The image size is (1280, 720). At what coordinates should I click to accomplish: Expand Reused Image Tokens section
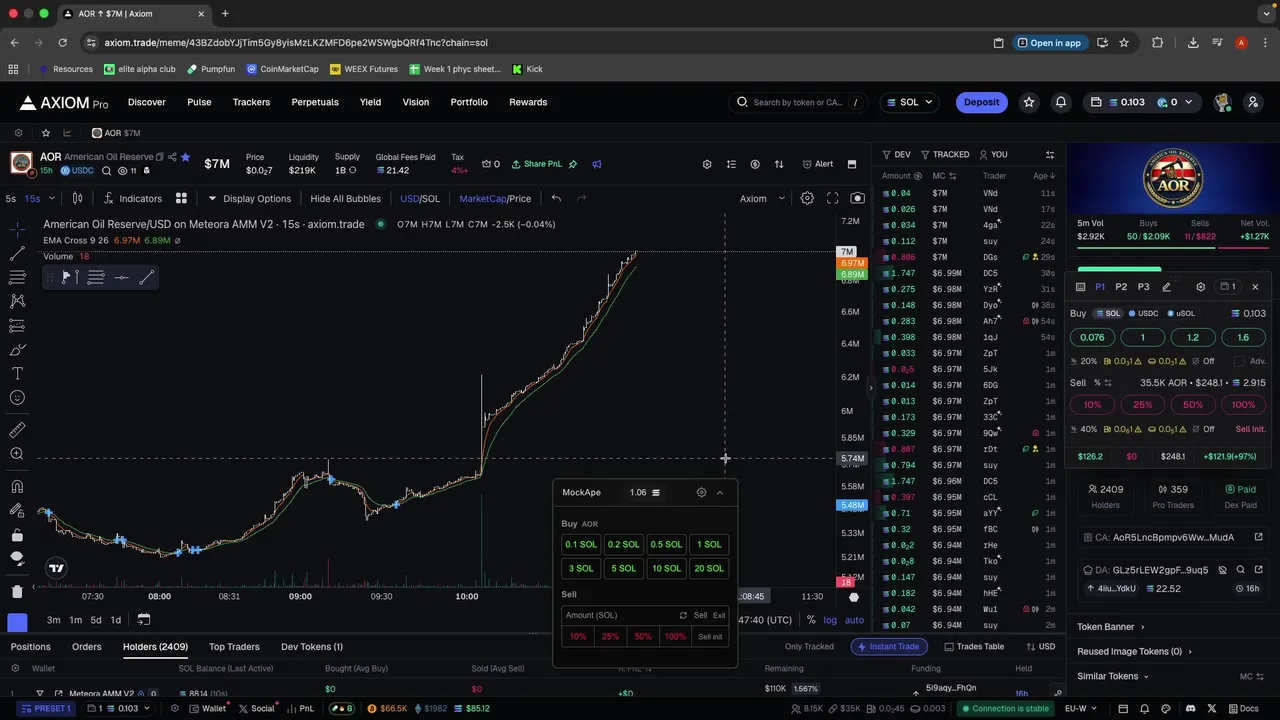pyautogui.click(x=1134, y=651)
